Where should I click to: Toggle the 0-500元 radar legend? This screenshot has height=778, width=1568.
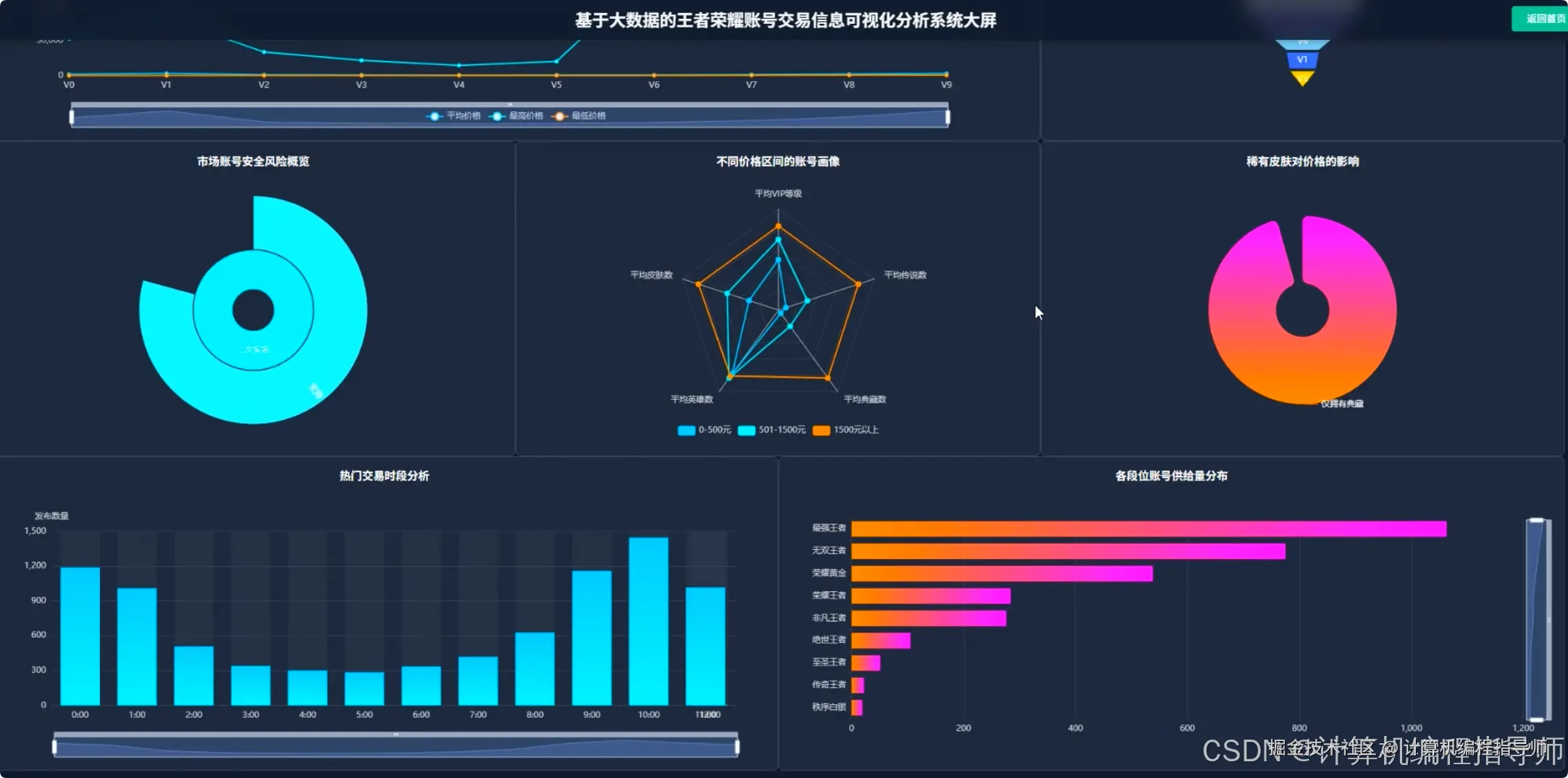pyautogui.click(x=705, y=430)
